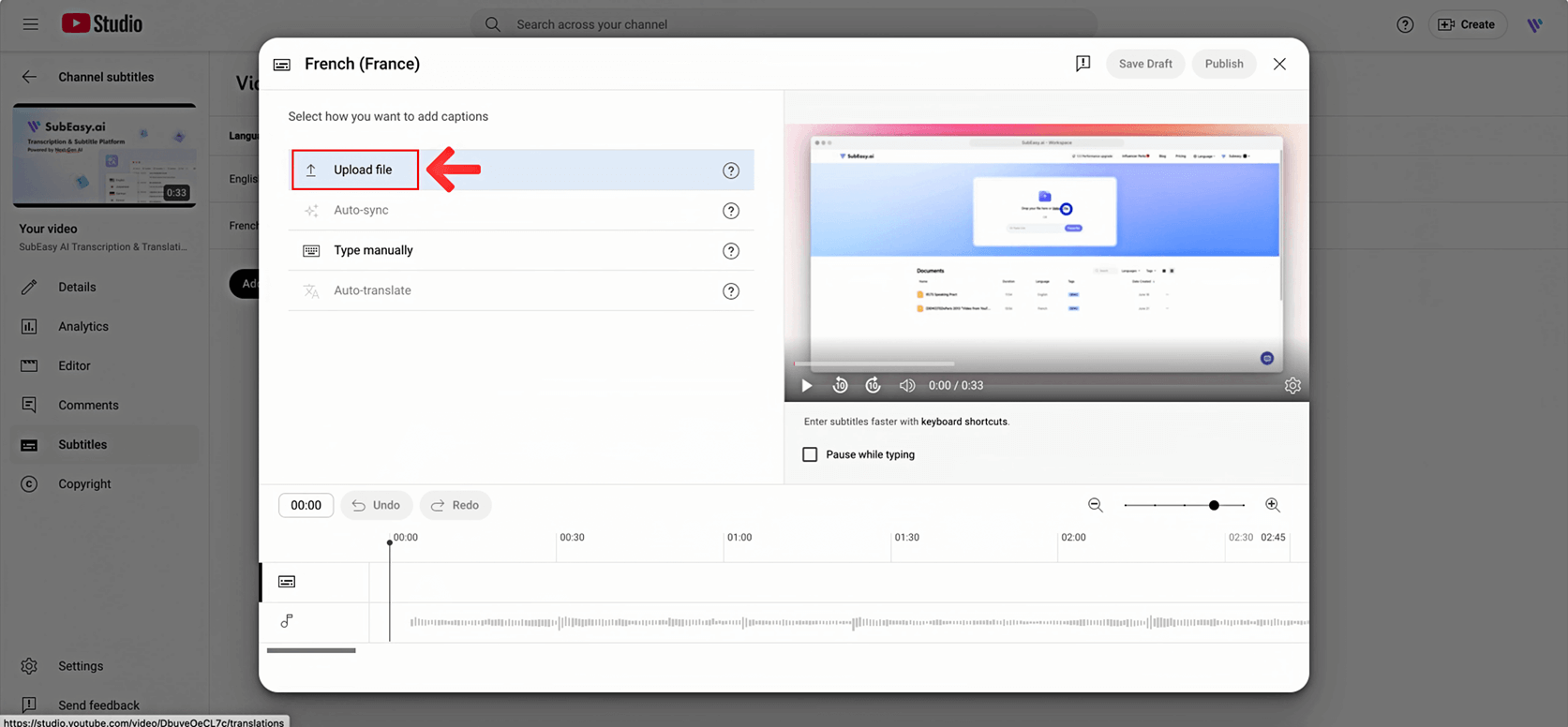Open help for Upload file
Viewport: 1568px width, 727px height.
[731, 171]
